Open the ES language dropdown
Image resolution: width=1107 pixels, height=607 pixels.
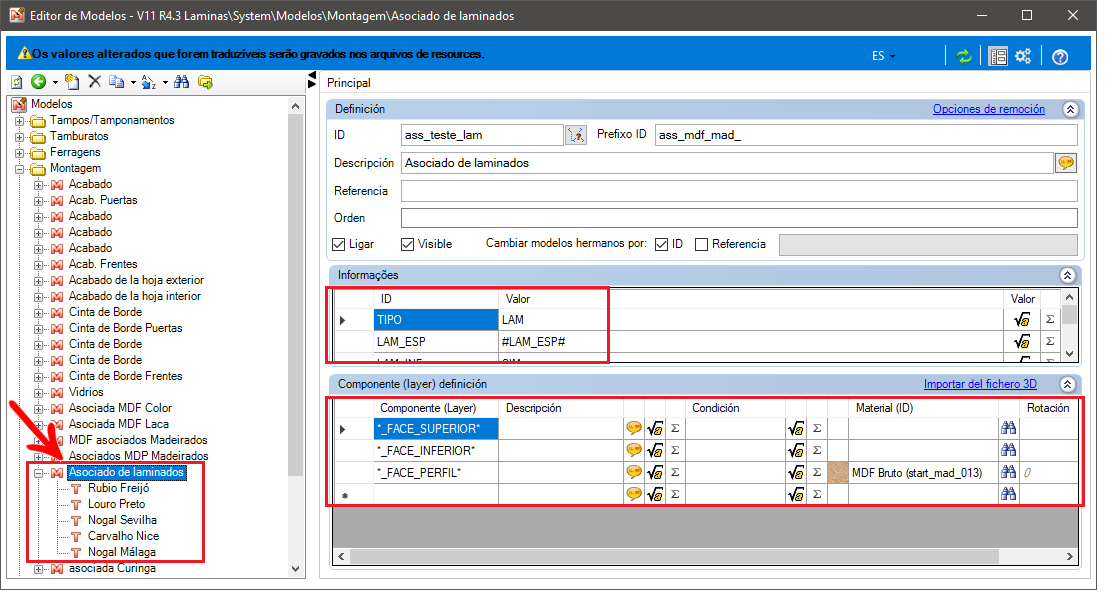click(883, 56)
